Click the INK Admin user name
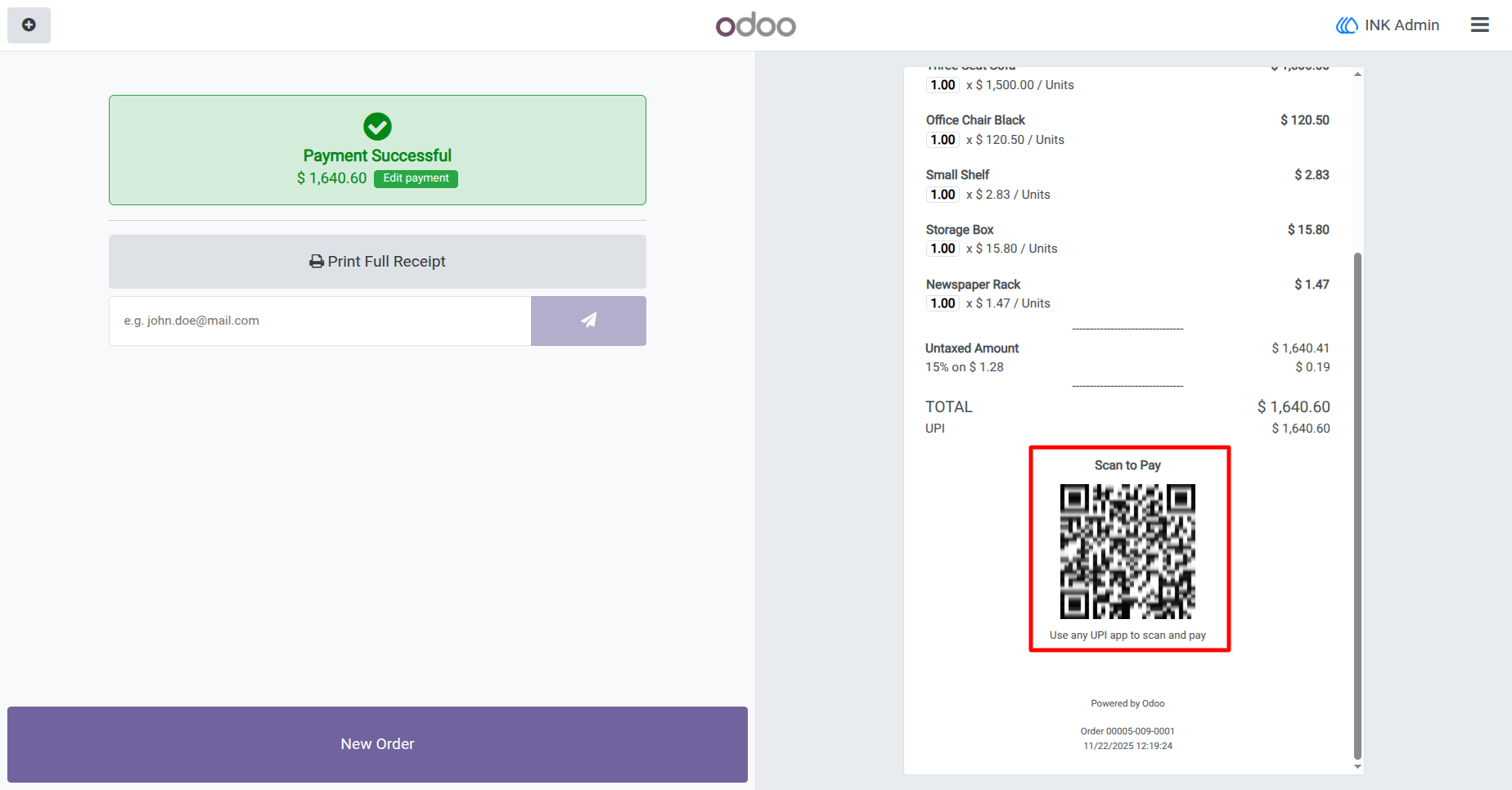 [1402, 25]
